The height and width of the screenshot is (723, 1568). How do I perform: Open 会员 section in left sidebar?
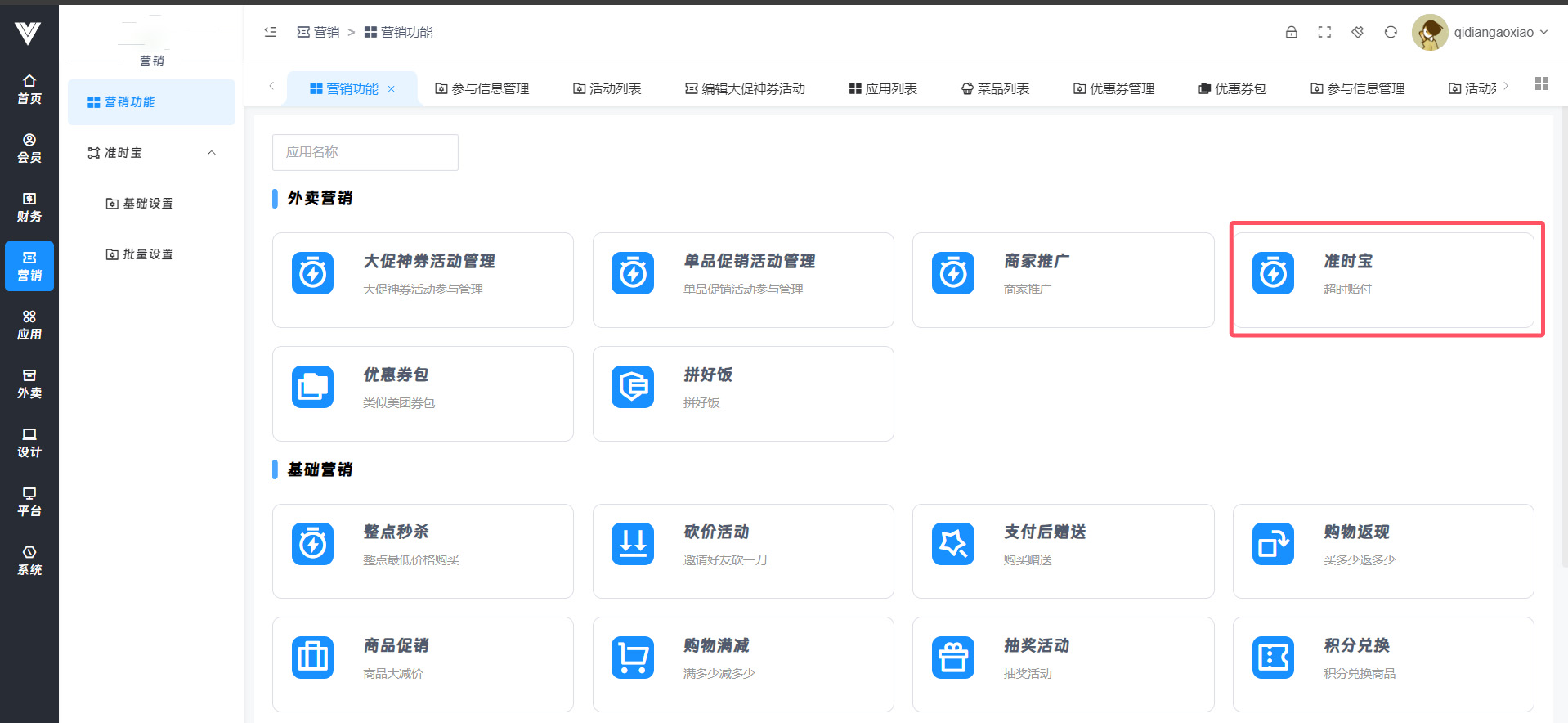click(x=29, y=148)
